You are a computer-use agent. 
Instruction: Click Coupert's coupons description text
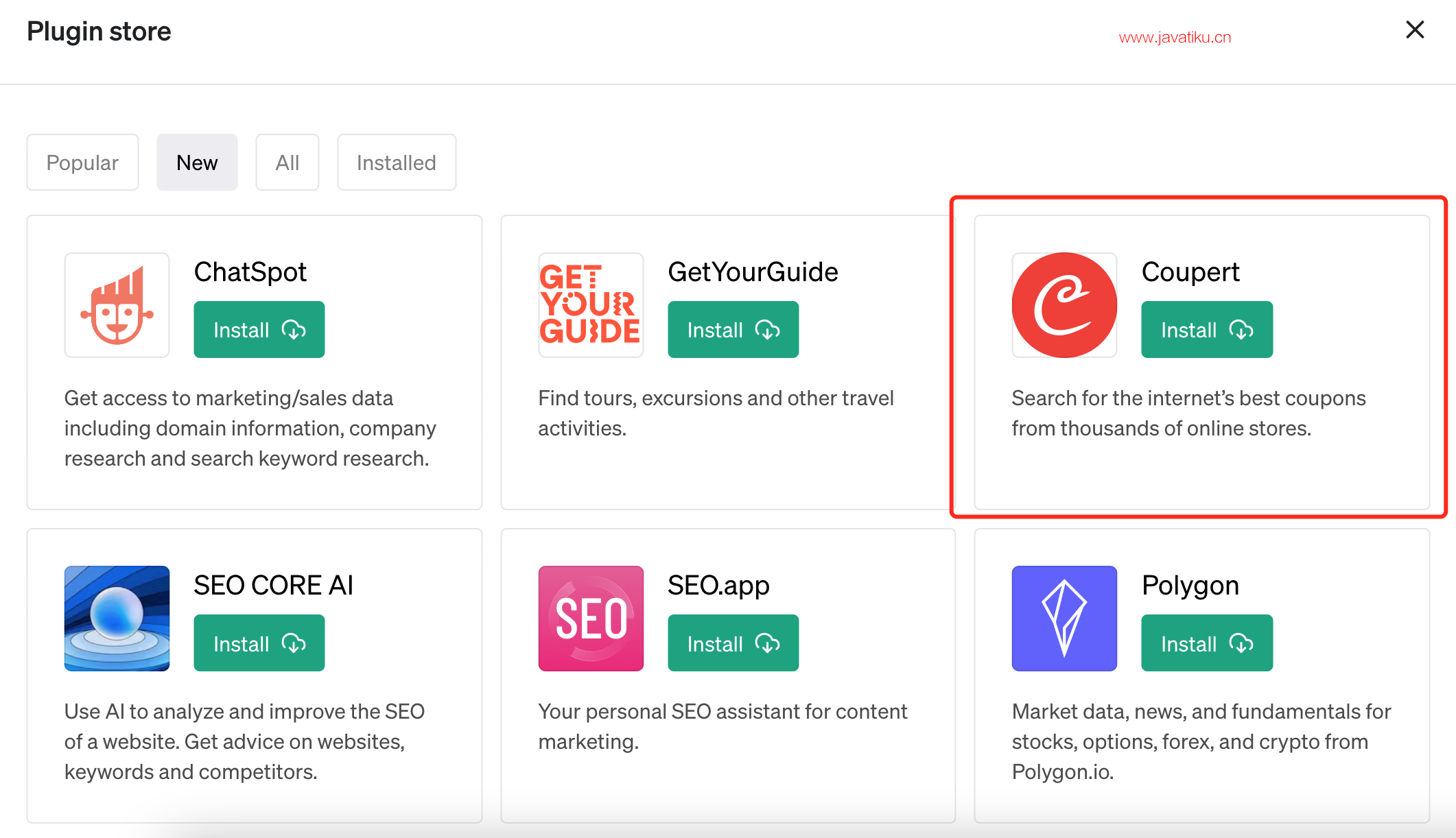click(x=1188, y=413)
